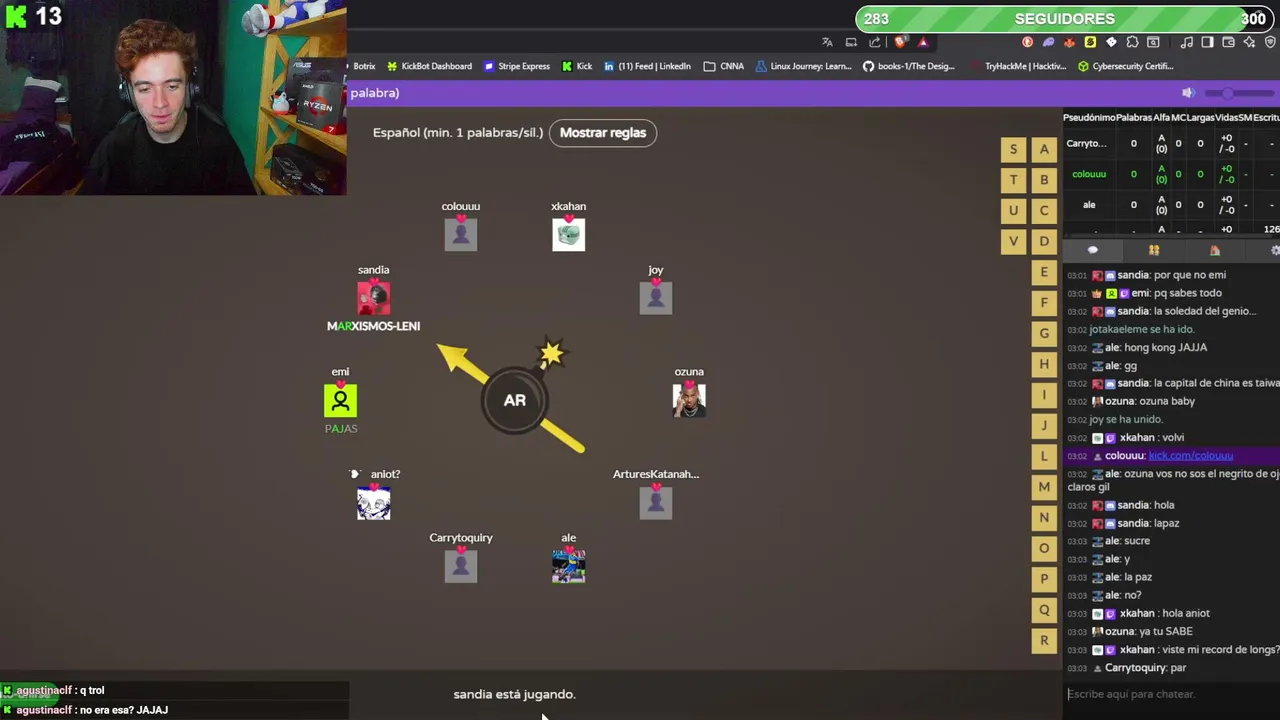Viewport: 1280px width, 720px height.
Task: Click the browser share page icon
Action: coord(875,42)
